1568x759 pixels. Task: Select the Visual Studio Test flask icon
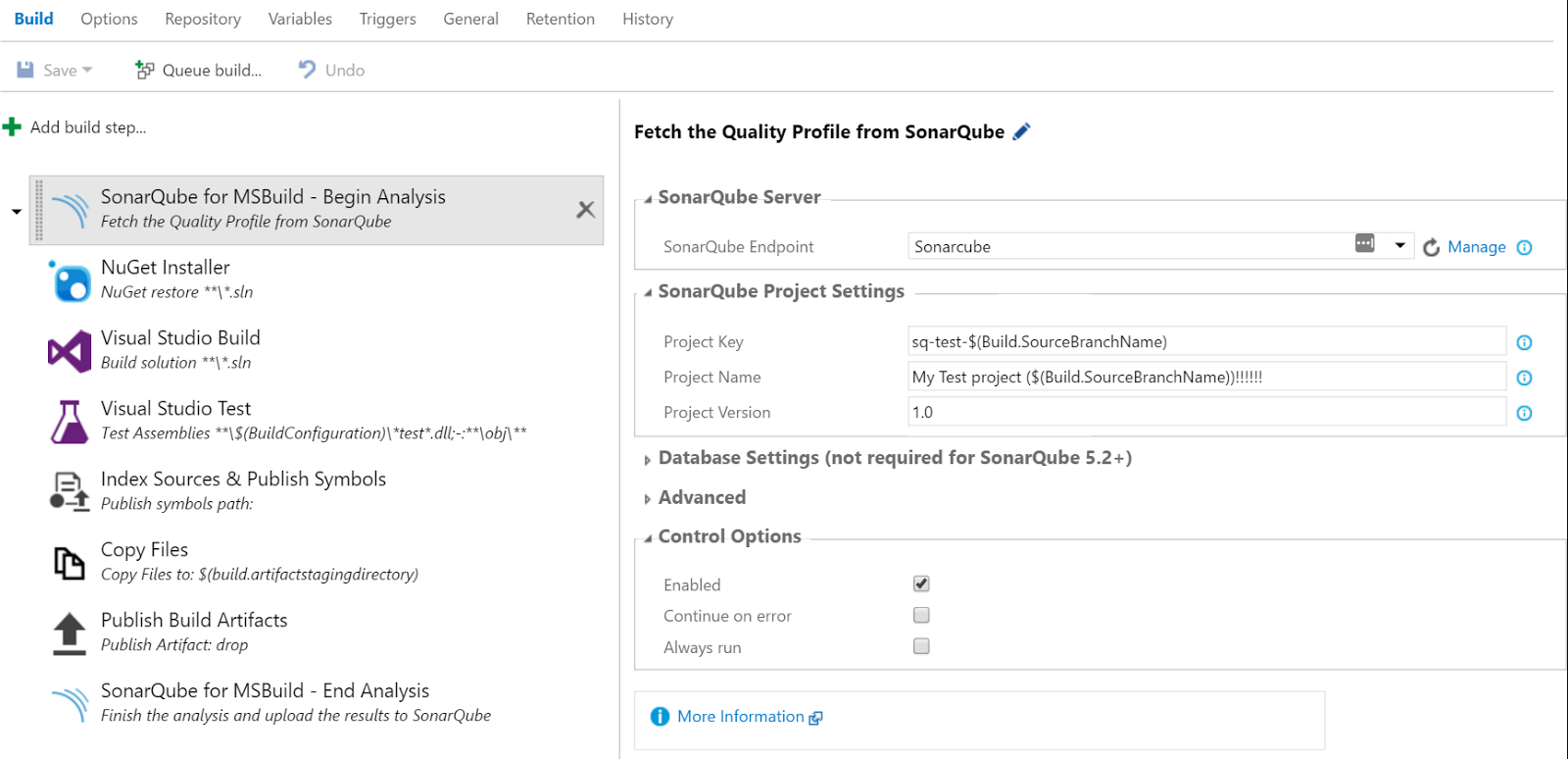point(70,422)
